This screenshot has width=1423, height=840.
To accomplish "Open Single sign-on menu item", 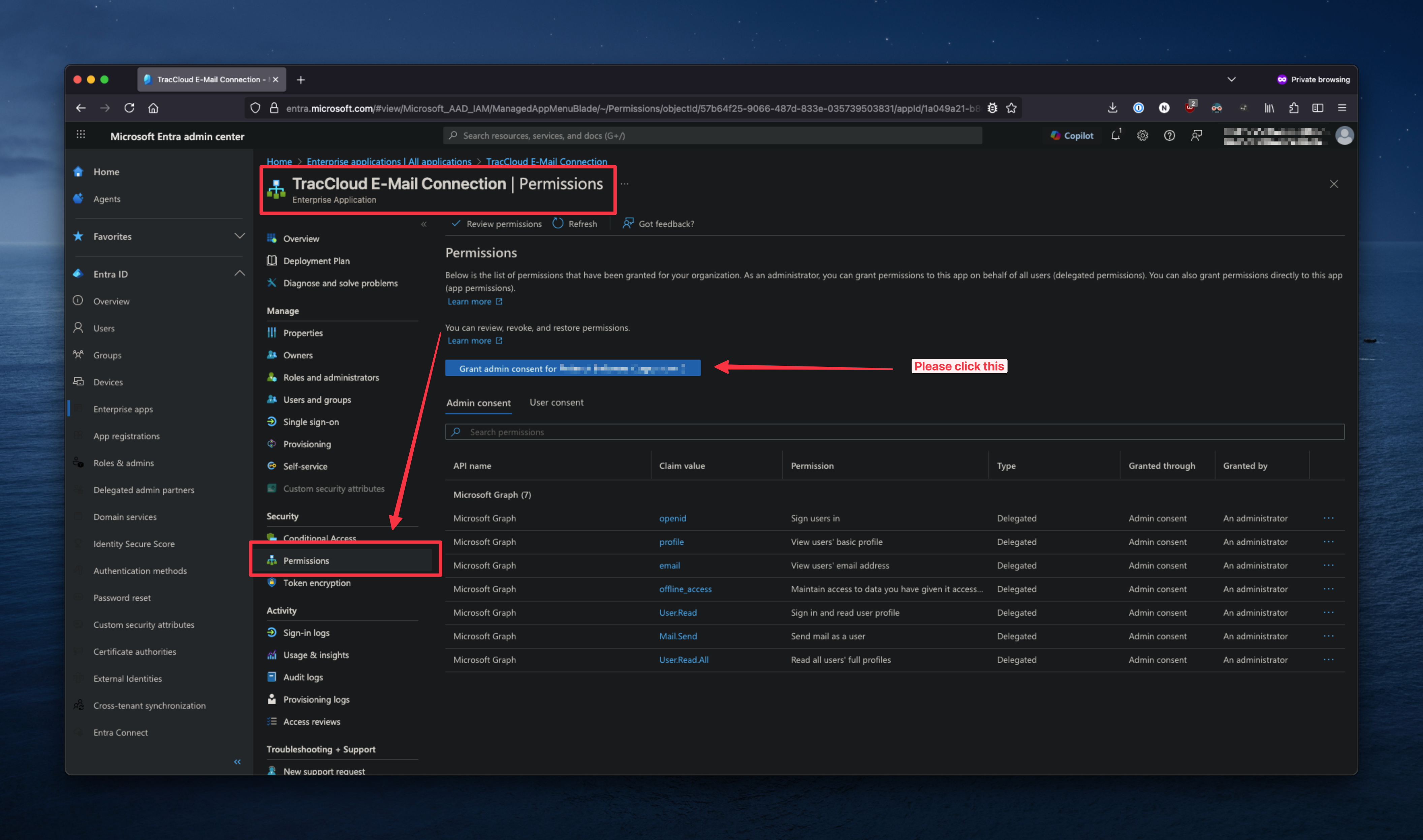I will [311, 422].
